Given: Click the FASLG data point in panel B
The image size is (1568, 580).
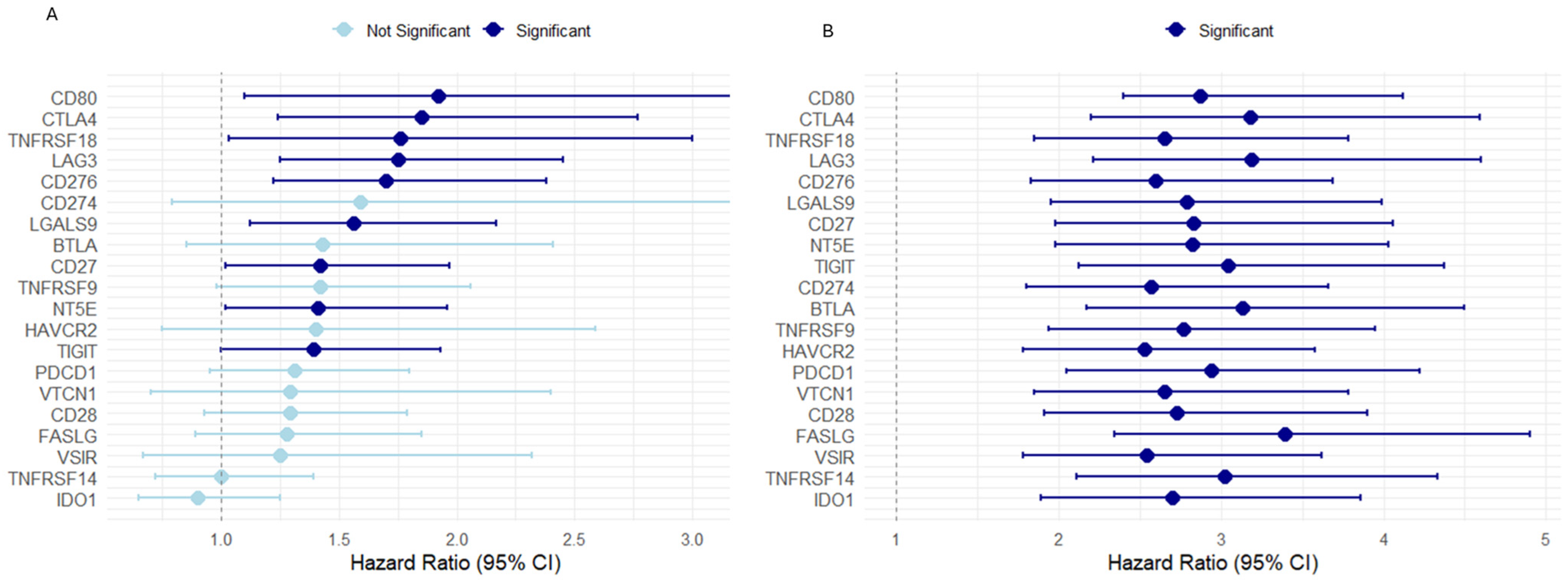Looking at the screenshot, I should click(1285, 435).
